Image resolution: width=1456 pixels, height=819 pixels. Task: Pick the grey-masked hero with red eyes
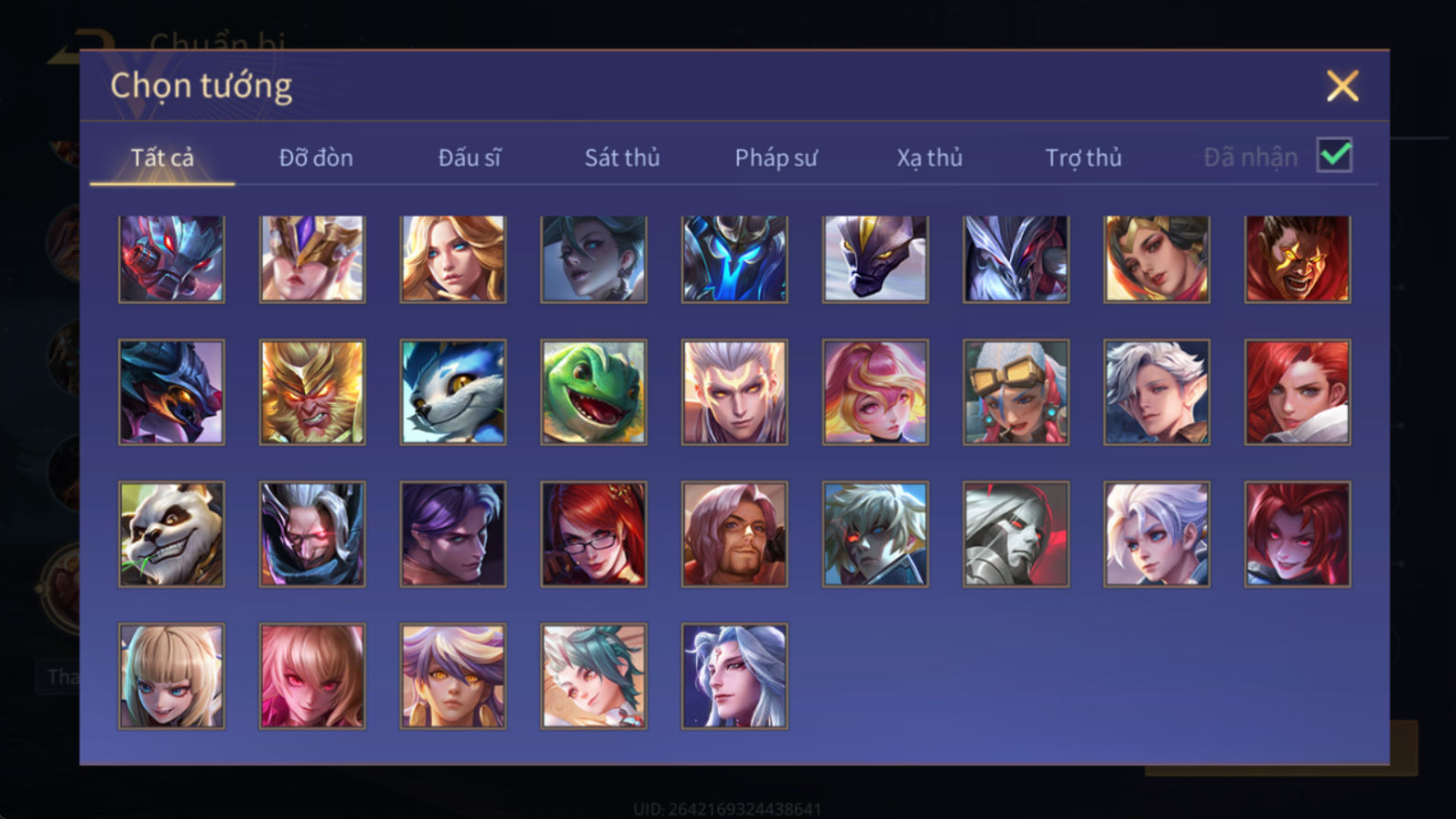pos(1016,534)
